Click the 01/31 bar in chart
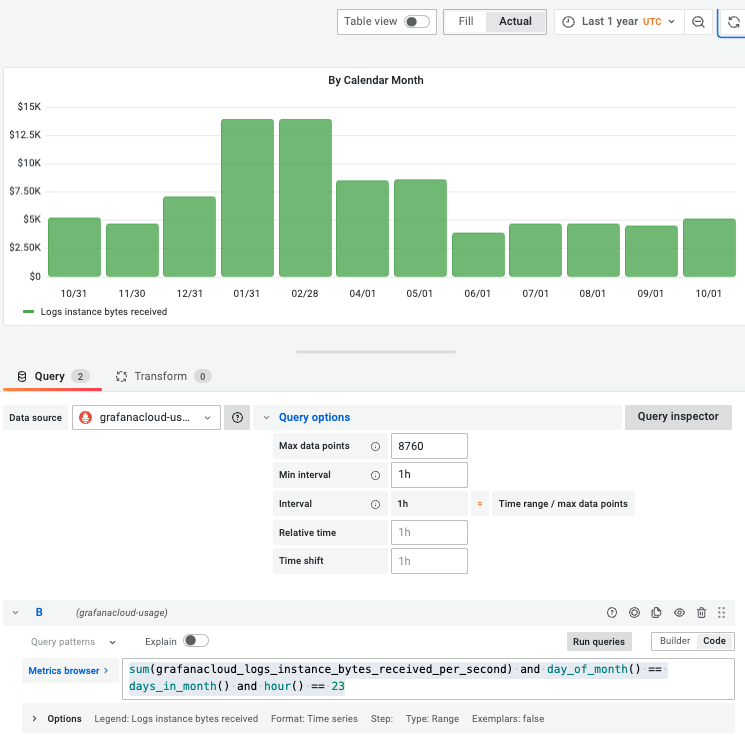Viewport: 745px width, 743px height. pyautogui.click(x=247, y=198)
